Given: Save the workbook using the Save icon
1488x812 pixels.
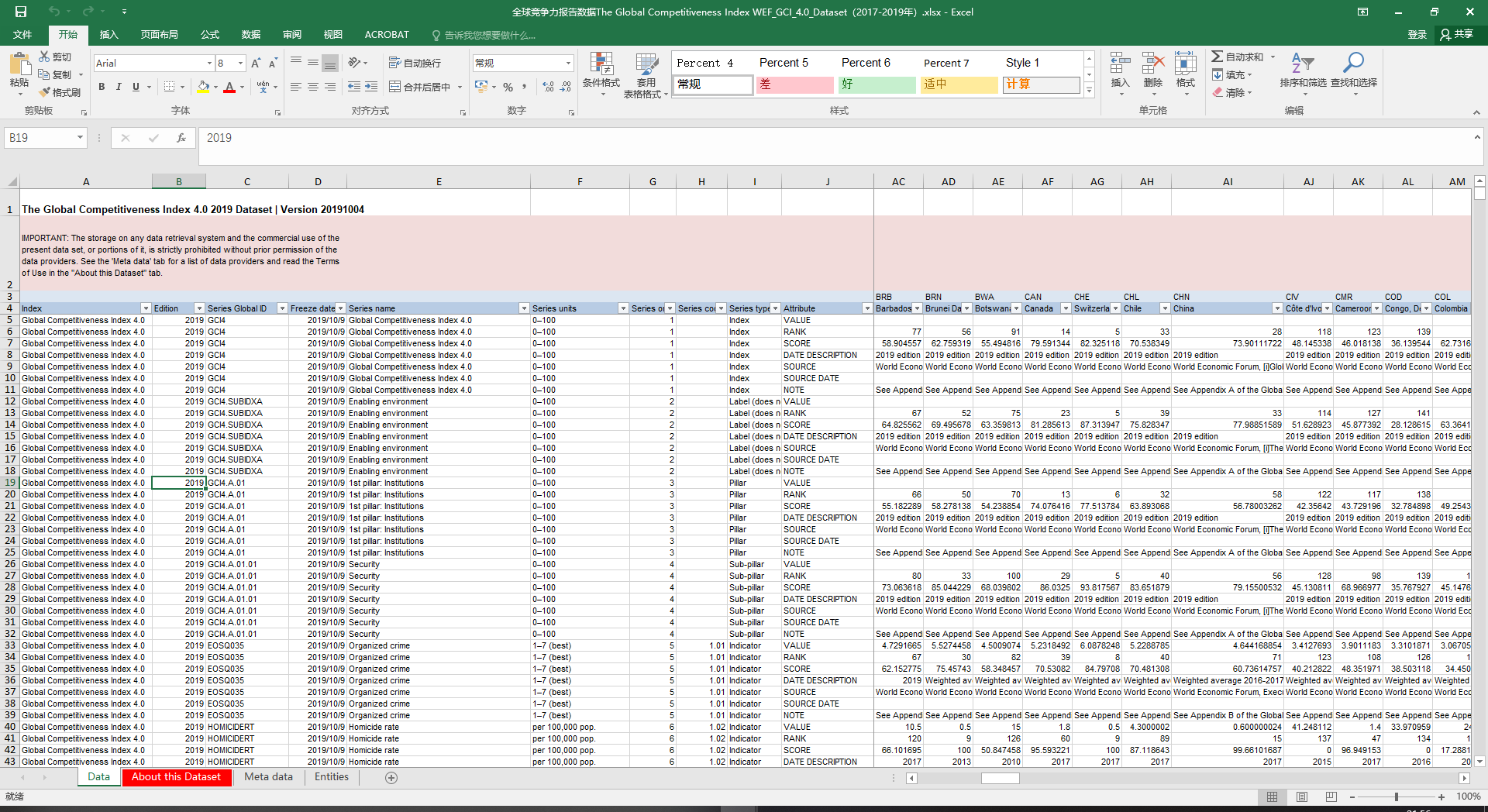Looking at the screenshot, I should click(x=21, y=12).
